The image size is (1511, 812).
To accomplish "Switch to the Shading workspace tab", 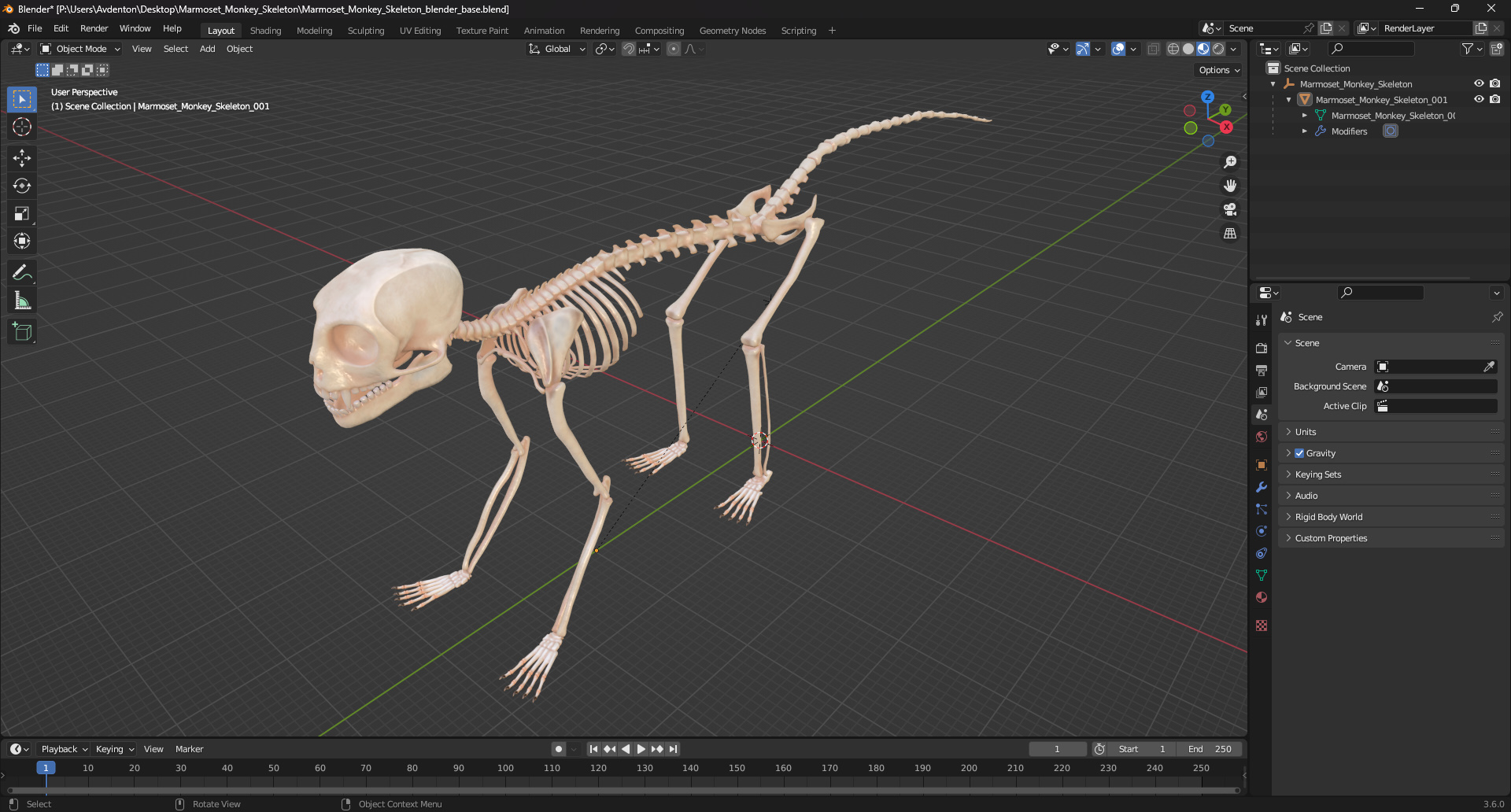I will click(265, 31).
